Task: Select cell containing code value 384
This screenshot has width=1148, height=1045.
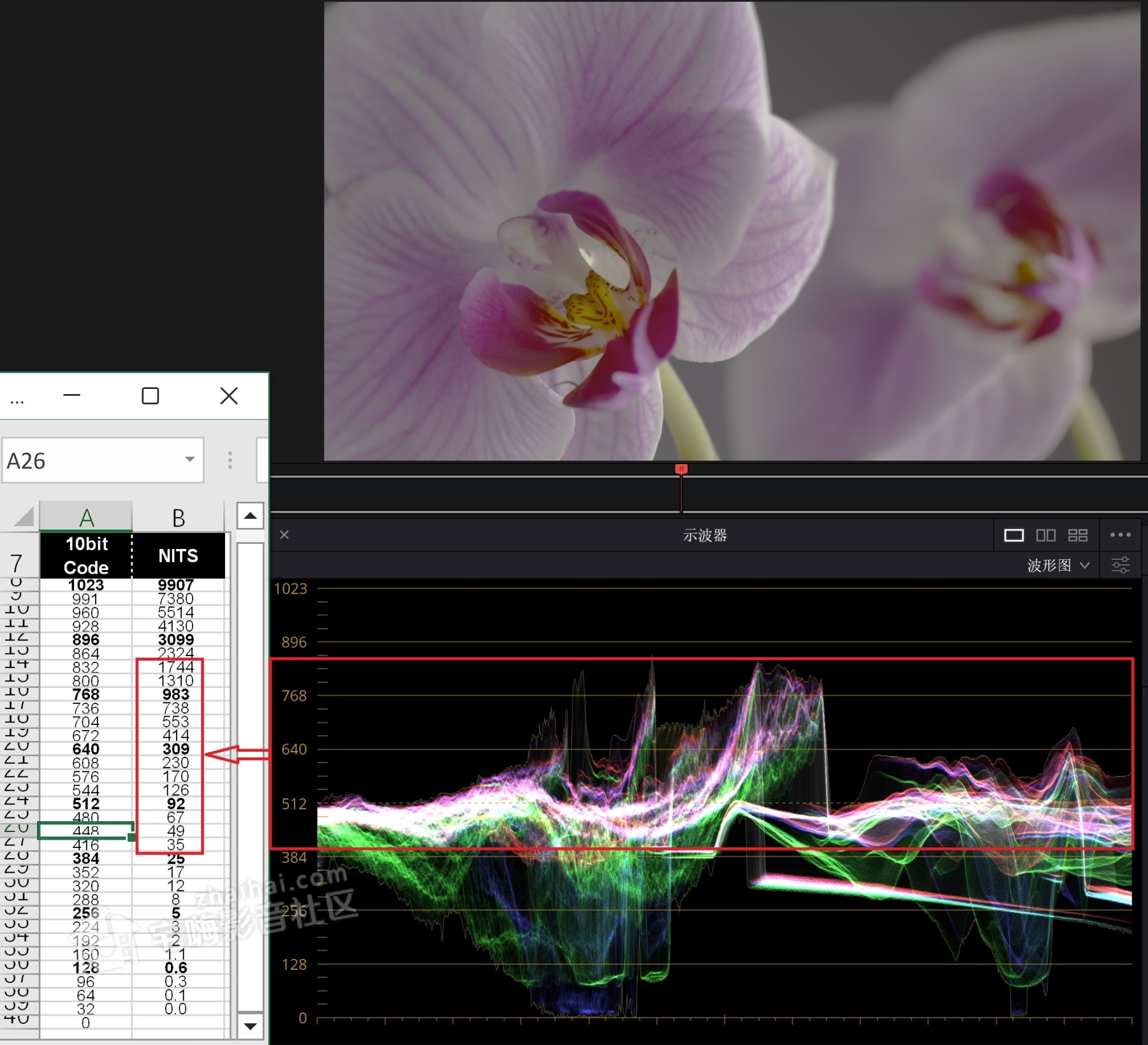Action: point(86,858)
